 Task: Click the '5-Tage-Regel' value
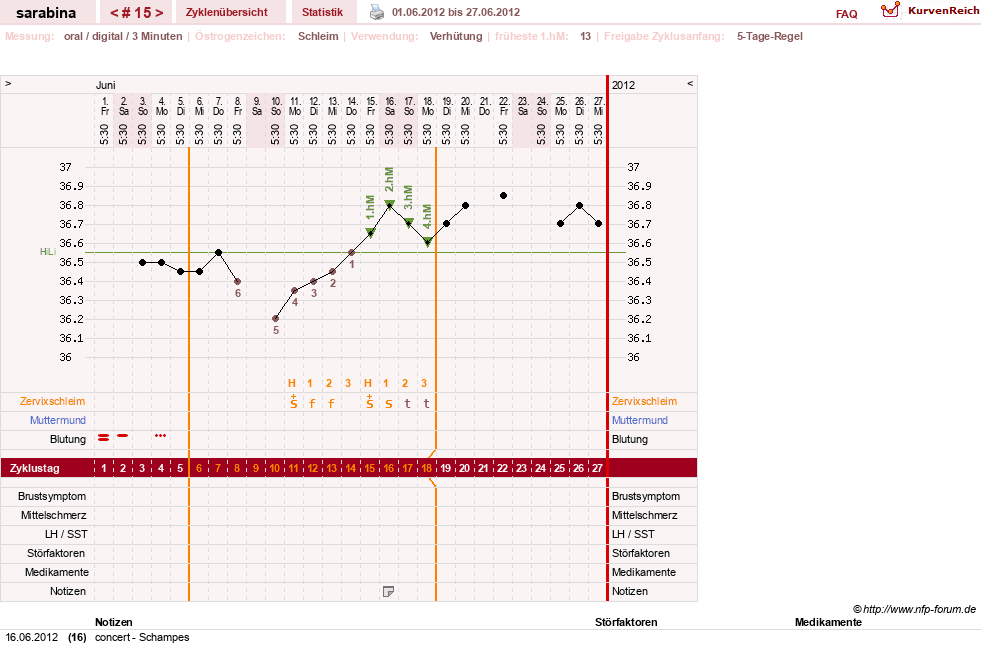(x=770, y=36)
